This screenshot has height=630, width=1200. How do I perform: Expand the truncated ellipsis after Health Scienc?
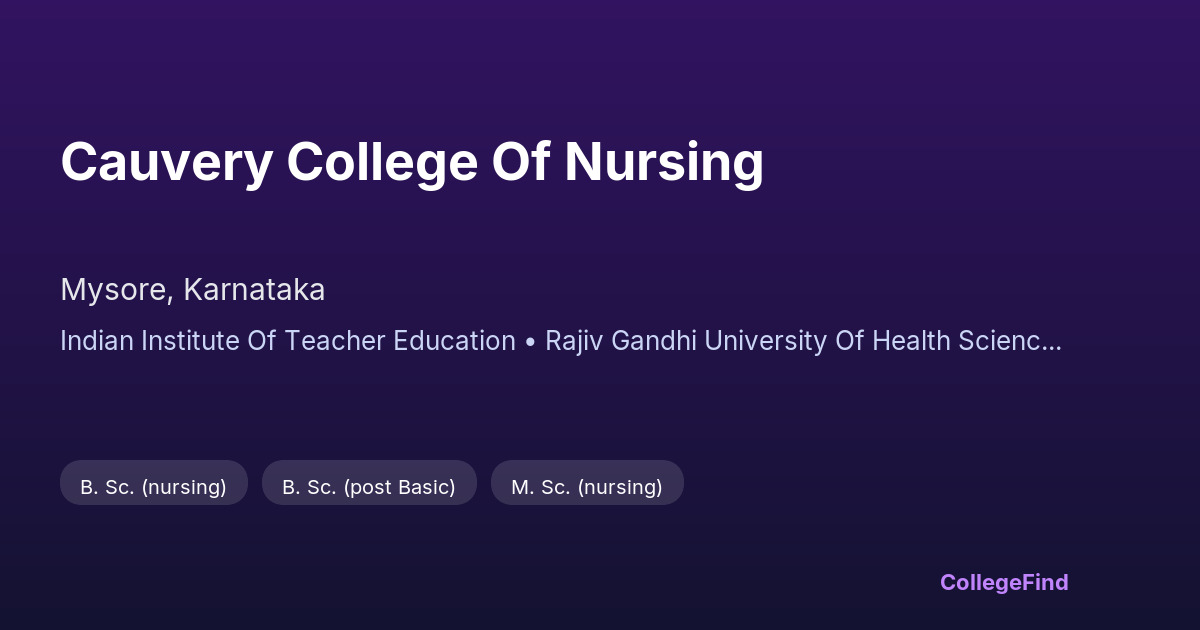tap(1051, 343)
